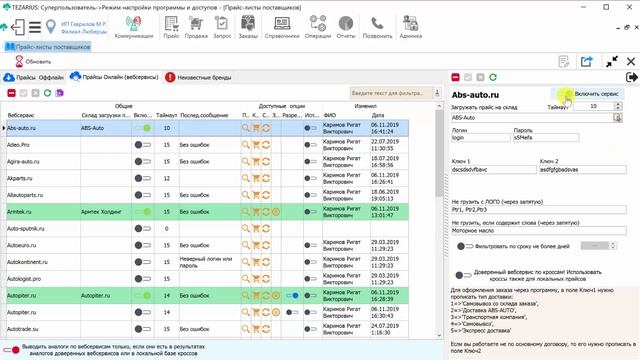Click the Включить сервис button

pos(588,94)
